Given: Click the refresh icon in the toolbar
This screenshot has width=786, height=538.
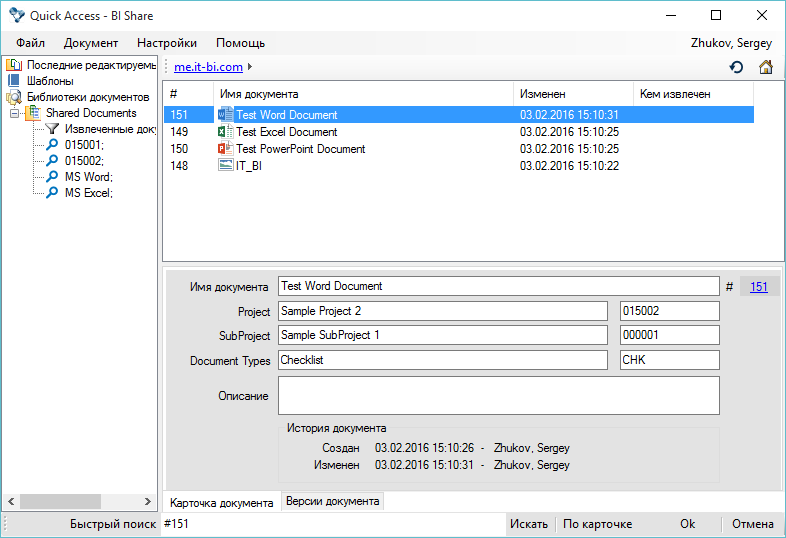Looking at the screenshot, I should pyautogui.click(x=736, y=67).
